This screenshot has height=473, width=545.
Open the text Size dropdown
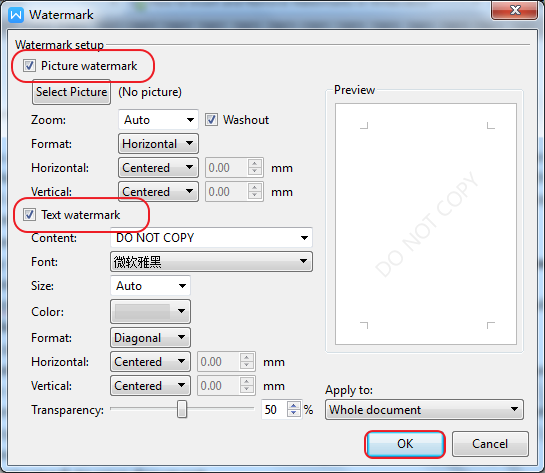(x=151, y=286)
